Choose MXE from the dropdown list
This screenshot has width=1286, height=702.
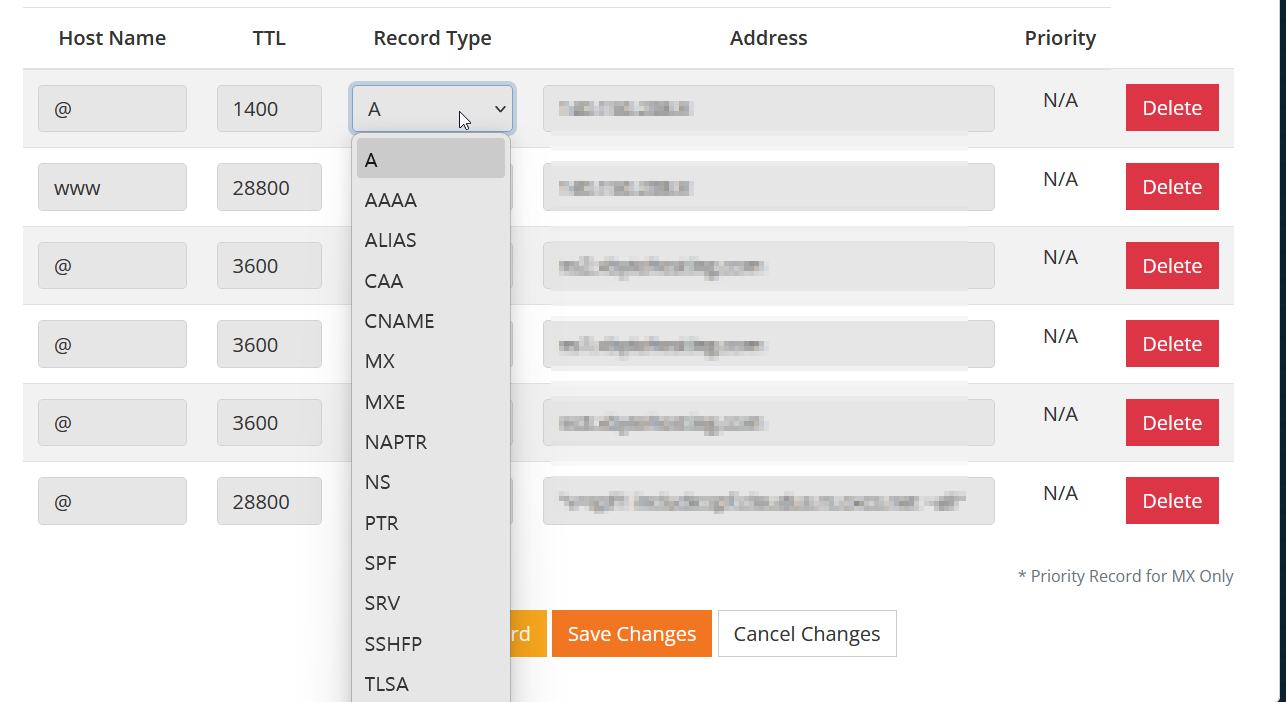coord(385,402)
